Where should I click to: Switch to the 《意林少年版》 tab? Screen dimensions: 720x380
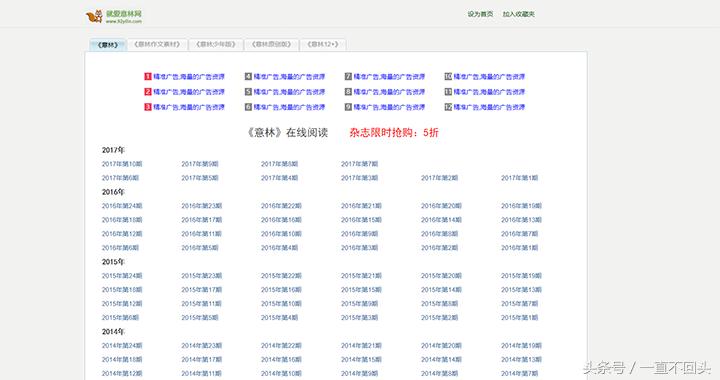pyautogui.click(x=216, y=45)
